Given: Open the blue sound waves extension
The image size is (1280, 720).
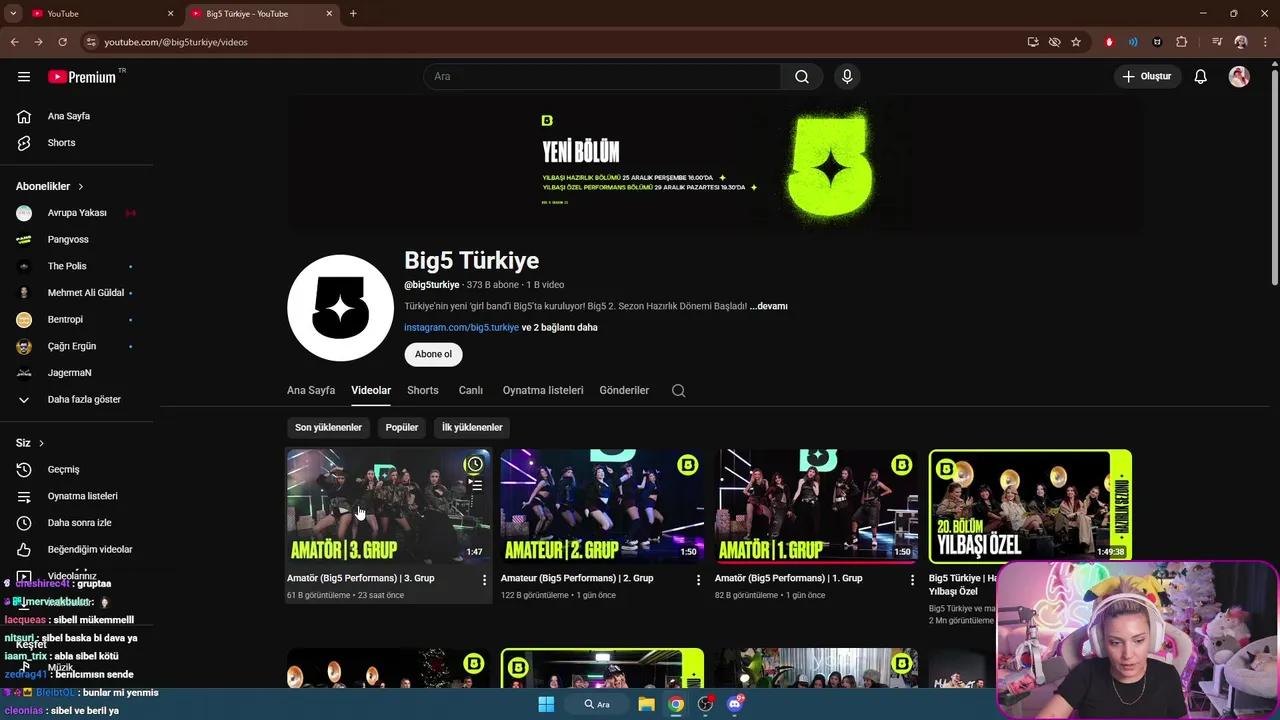Looking at the screenshot, I should pos(1133,42).
